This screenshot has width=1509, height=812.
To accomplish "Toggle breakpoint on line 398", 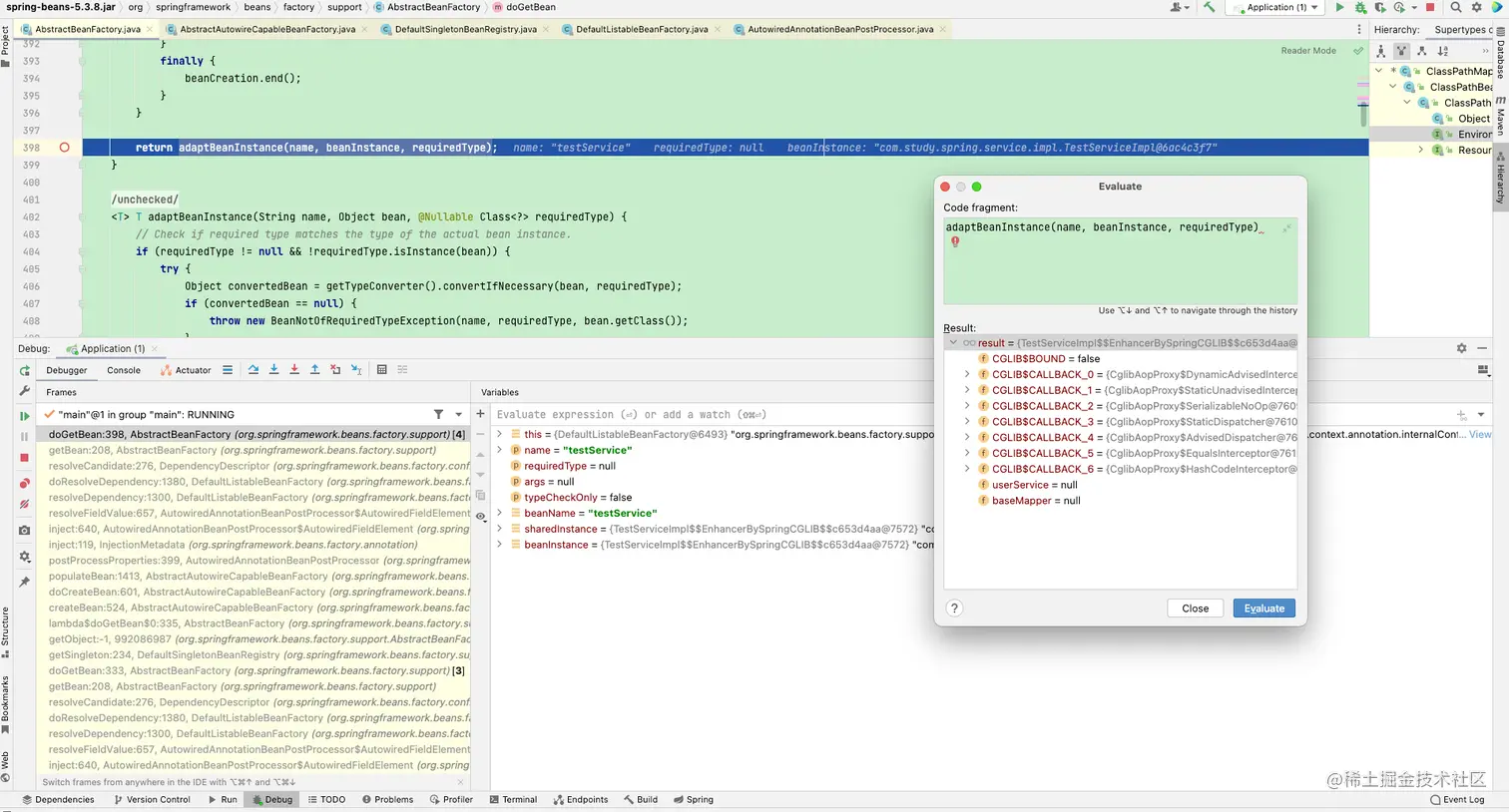I will (x=64, y=148).
